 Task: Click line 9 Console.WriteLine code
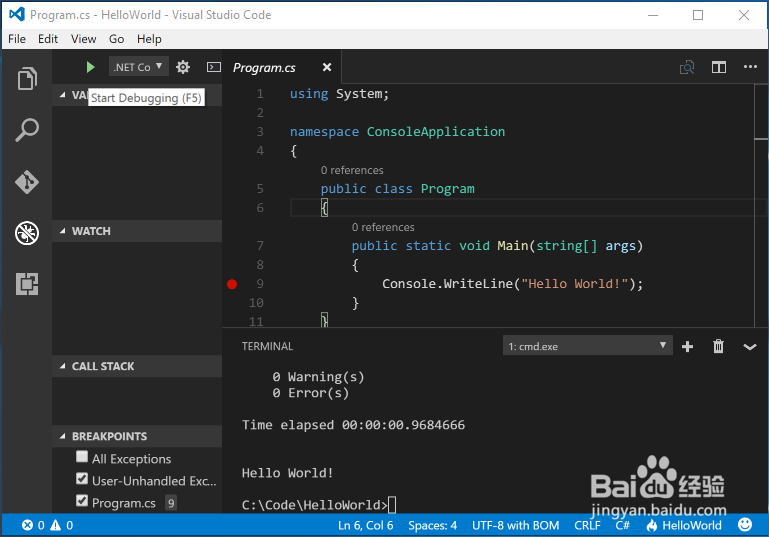513,284
